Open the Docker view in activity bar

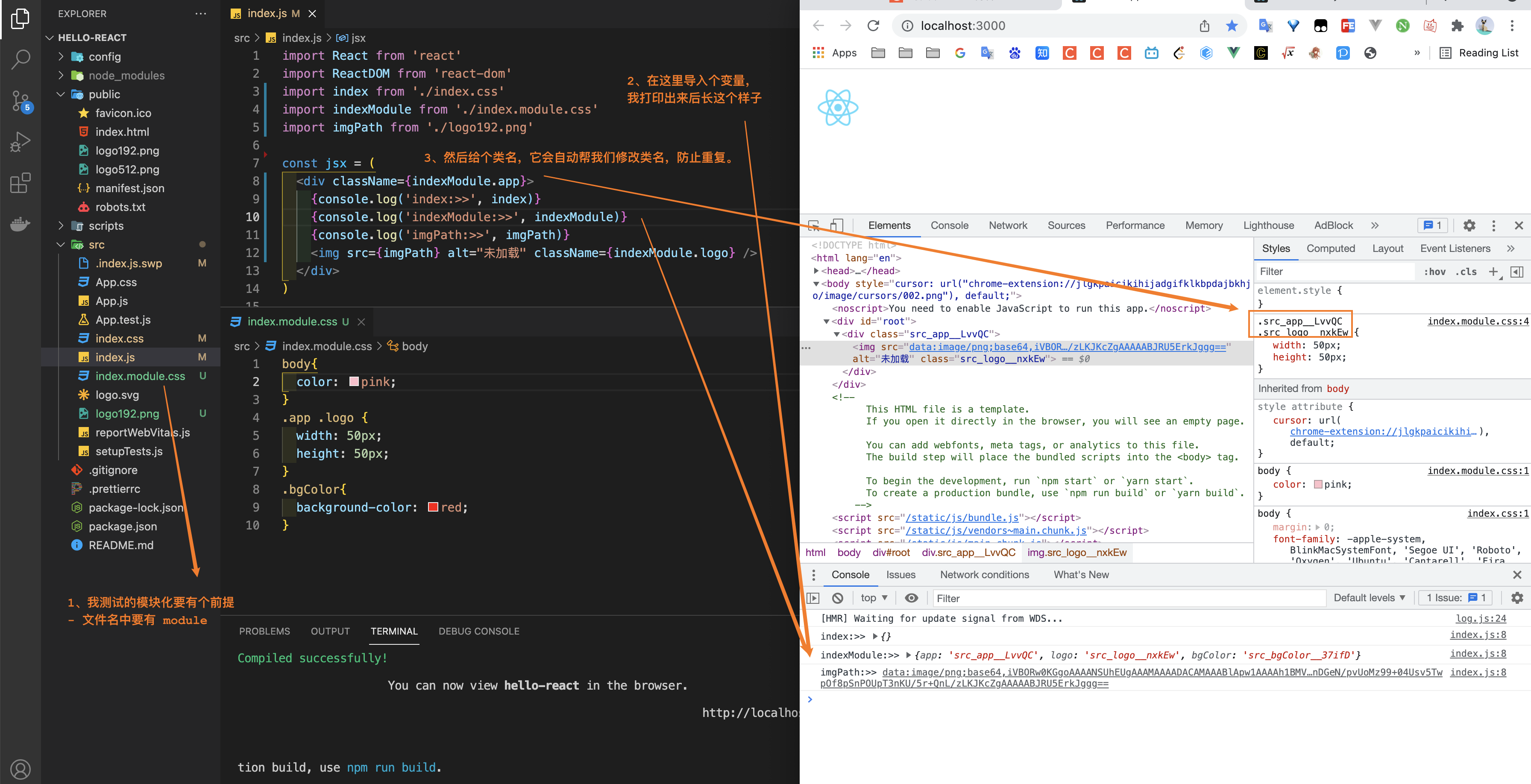click(x=20, y=224)
